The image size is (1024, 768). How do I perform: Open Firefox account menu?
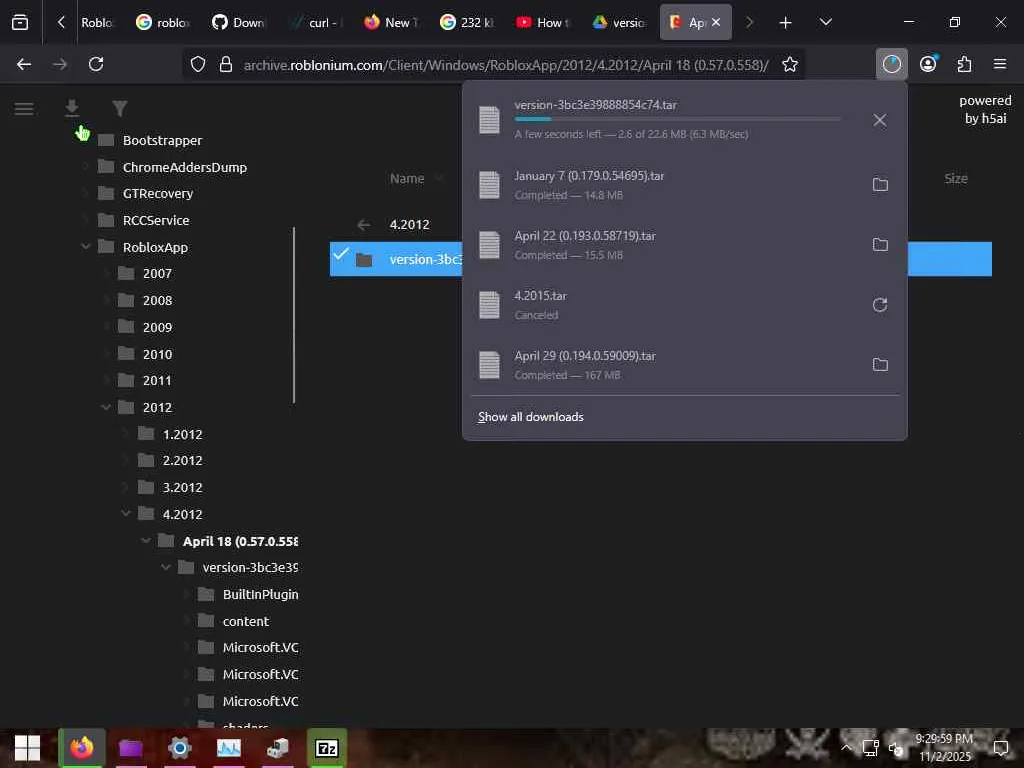928,64
